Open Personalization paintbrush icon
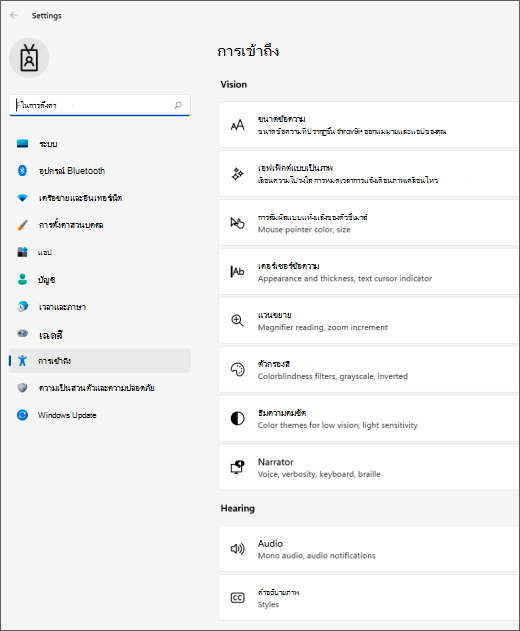 coord(23,225)
